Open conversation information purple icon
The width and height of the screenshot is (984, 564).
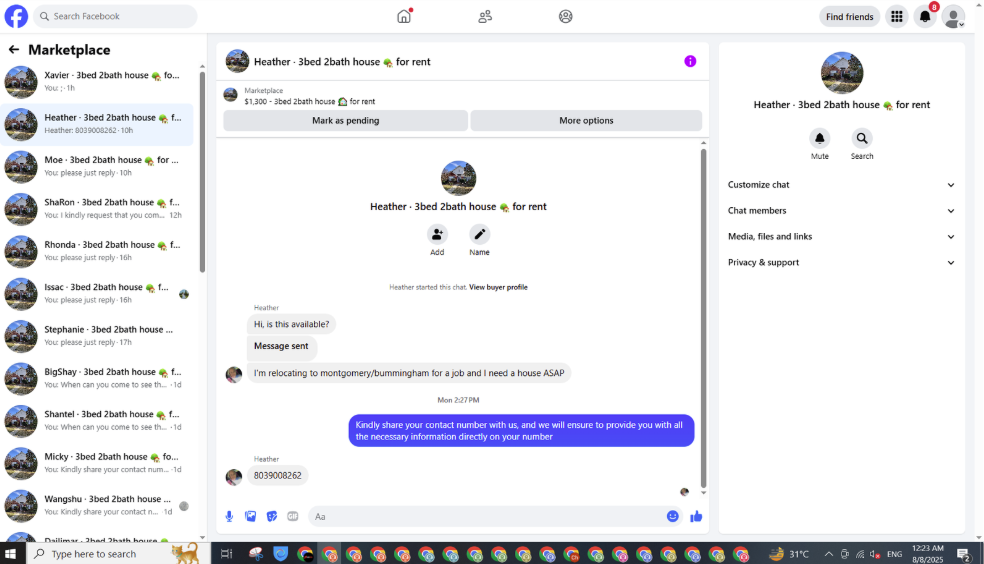pyautogui.click(x=690, y=61)
